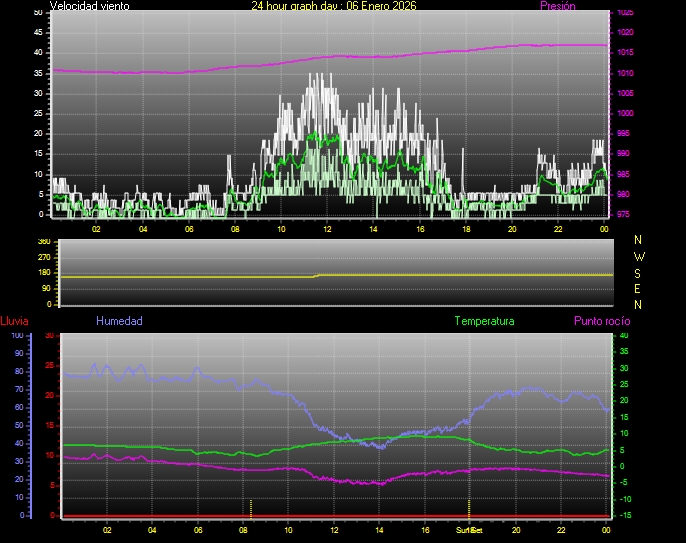
Task: Click the SunSet marker label on time axis
Action: 470,529
